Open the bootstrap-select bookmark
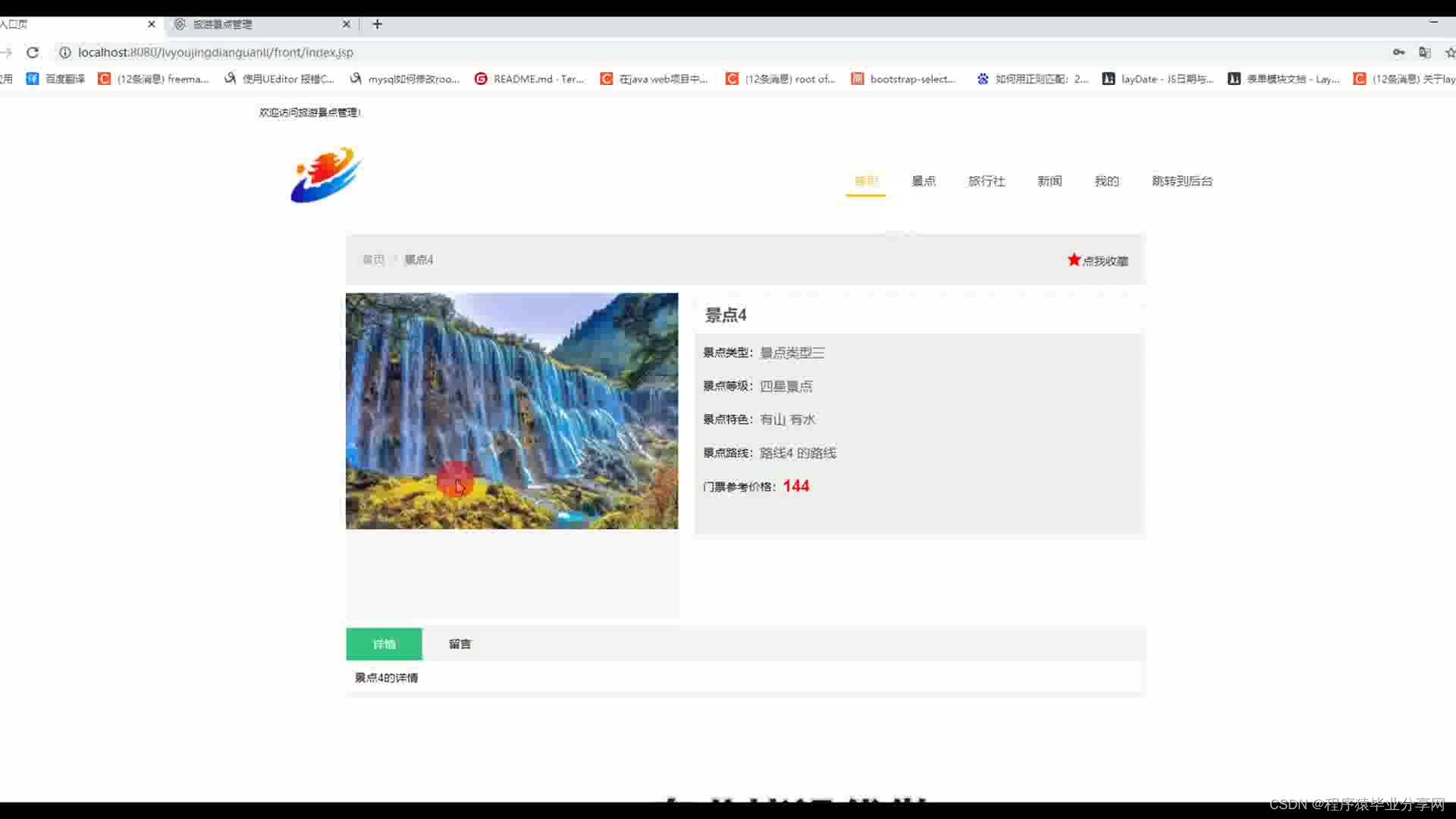This screenshot has width=1456, height=819. point(903,79)
